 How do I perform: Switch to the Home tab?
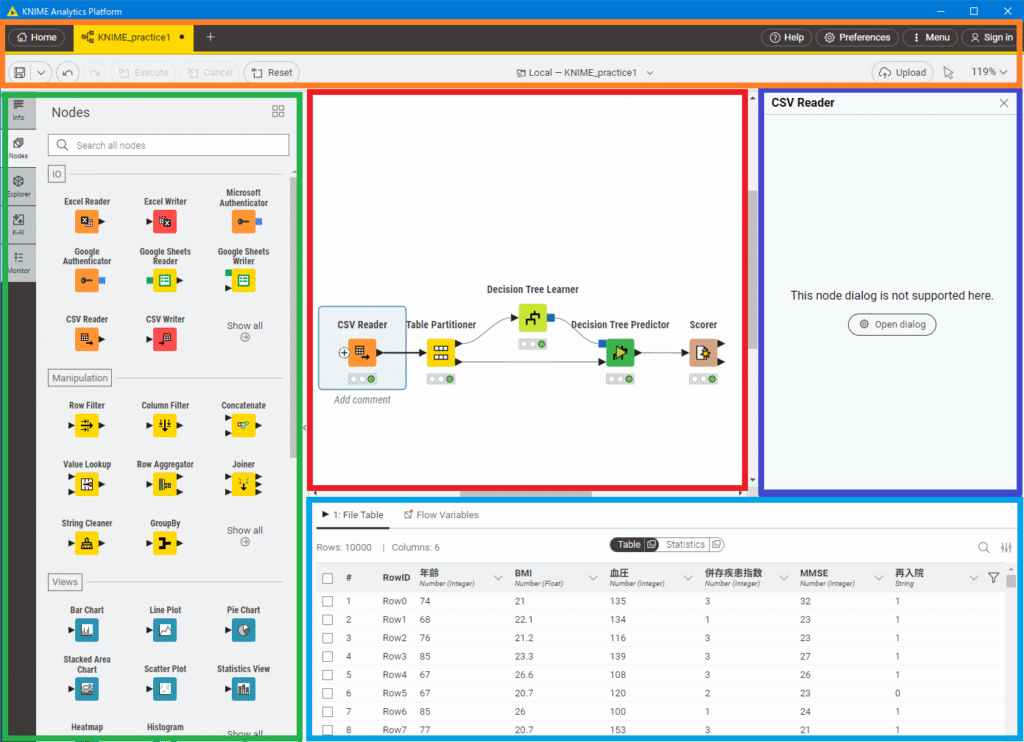pos(37,37)
